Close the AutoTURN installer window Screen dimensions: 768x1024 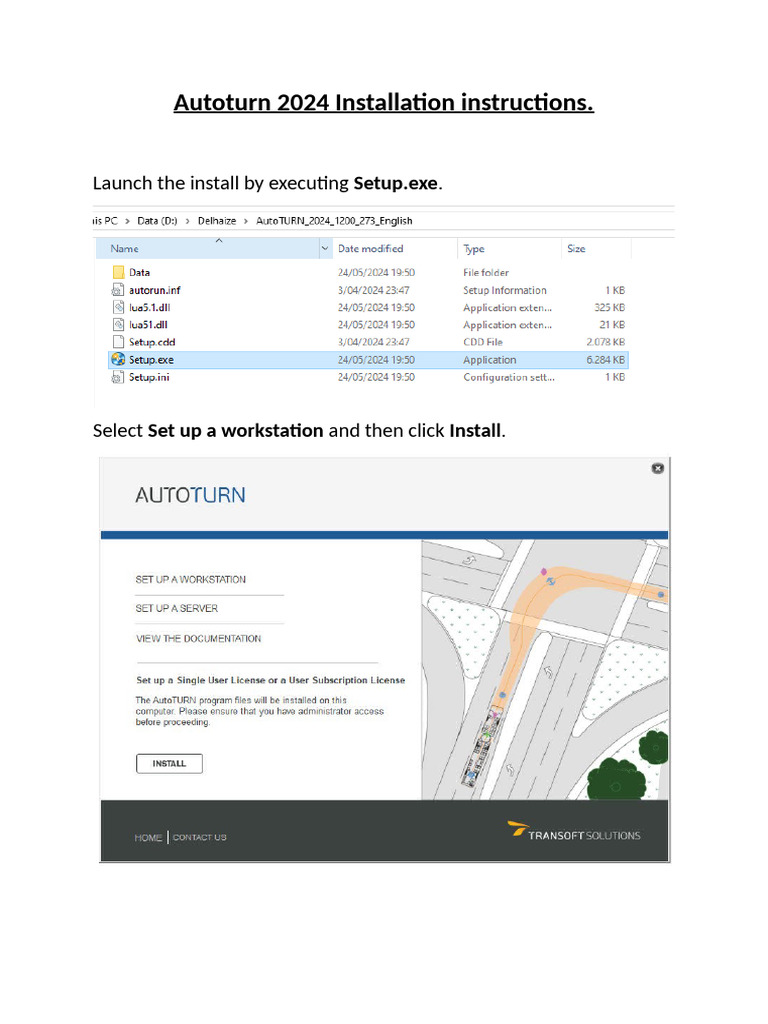pos(658,468)
